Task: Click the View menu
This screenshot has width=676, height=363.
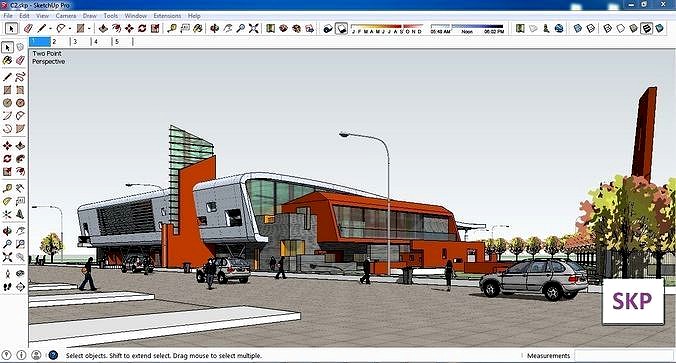Action: 42,16
